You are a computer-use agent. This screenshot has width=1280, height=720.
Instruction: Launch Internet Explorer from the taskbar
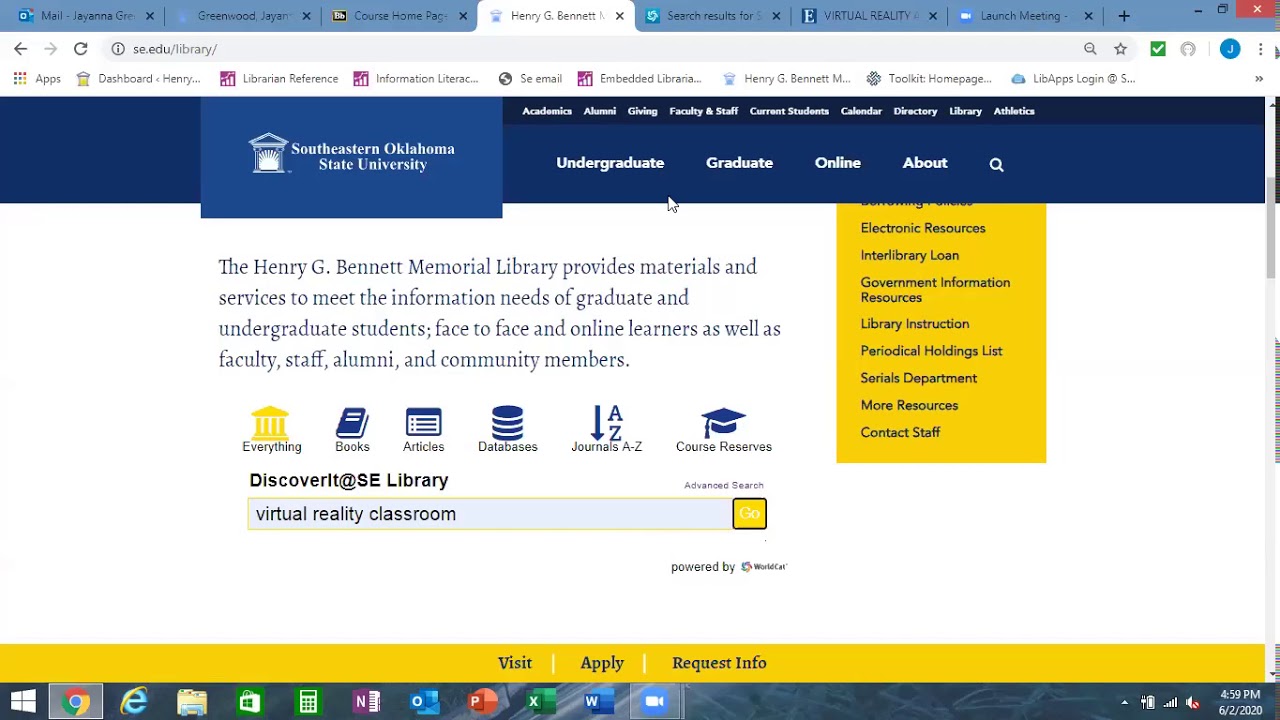click(x=133, y=702)
